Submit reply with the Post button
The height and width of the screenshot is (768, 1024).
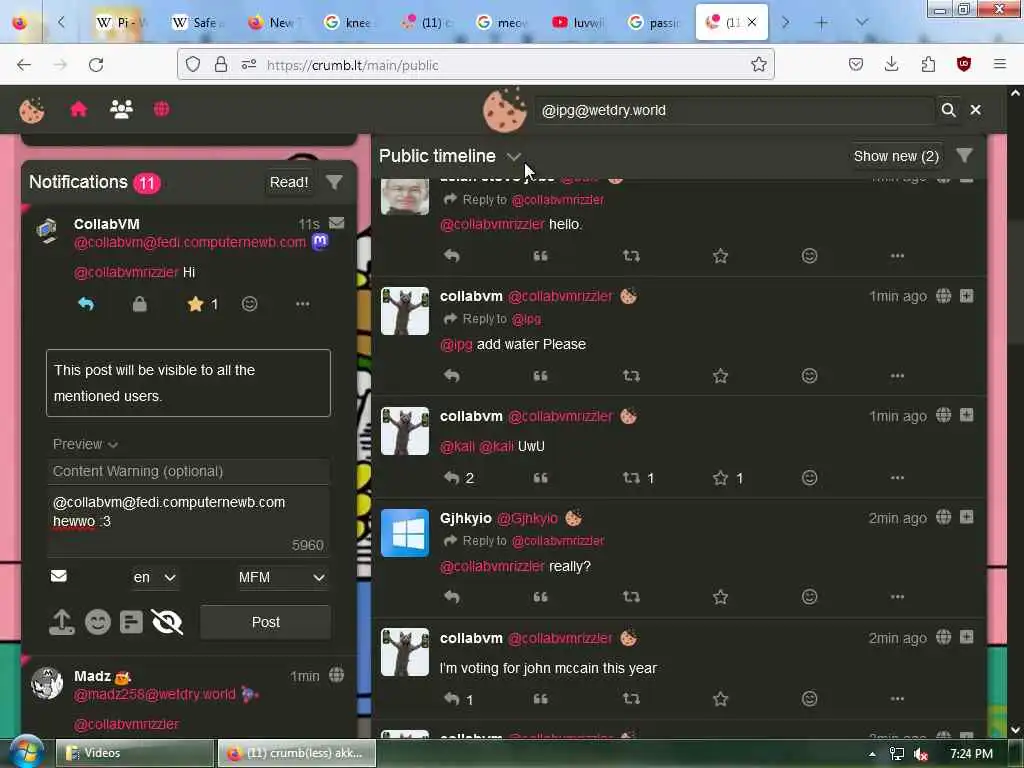pos(266,622)
